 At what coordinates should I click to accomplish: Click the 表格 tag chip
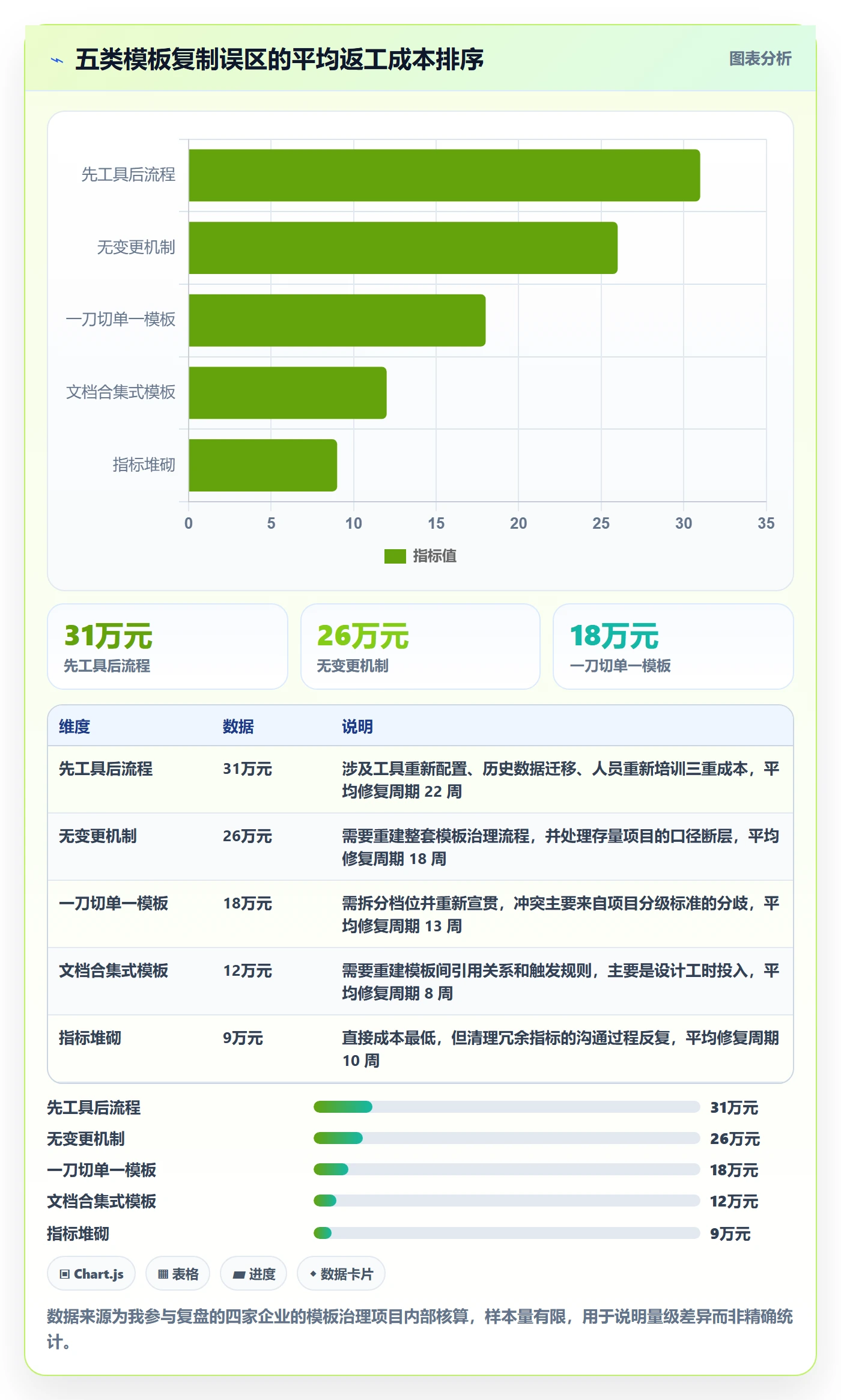click(178, 1273)
